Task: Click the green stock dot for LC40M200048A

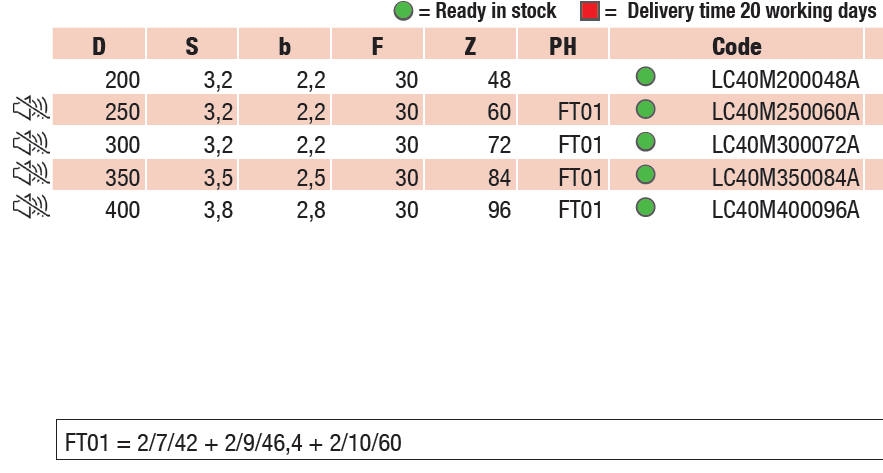Action: pyautogui.click(x=646, y=76)
